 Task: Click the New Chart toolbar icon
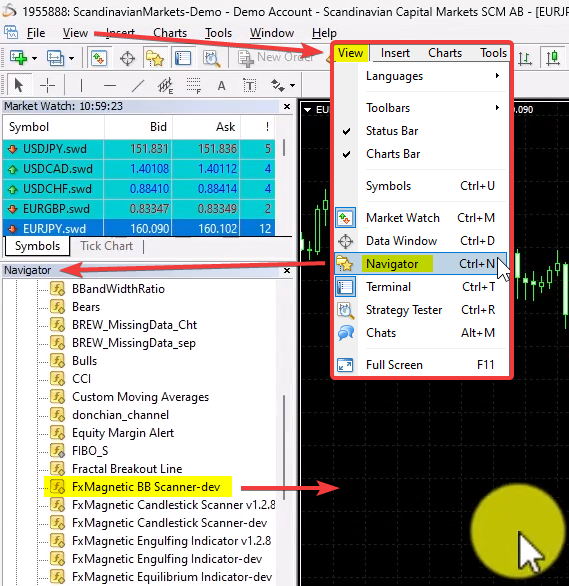(x=18, y=58)
